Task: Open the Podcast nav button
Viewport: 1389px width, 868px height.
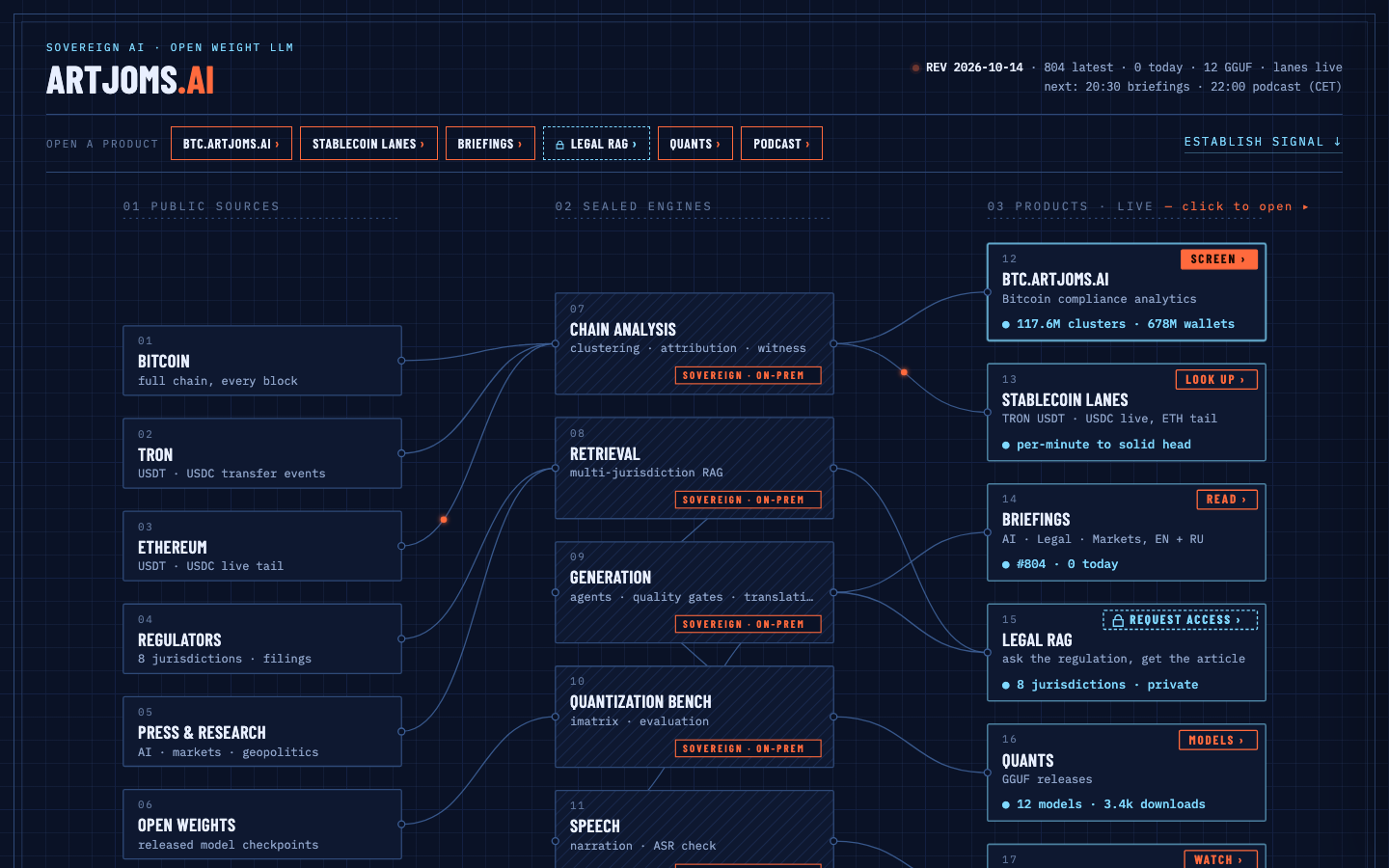Action: tap(781, 144)
